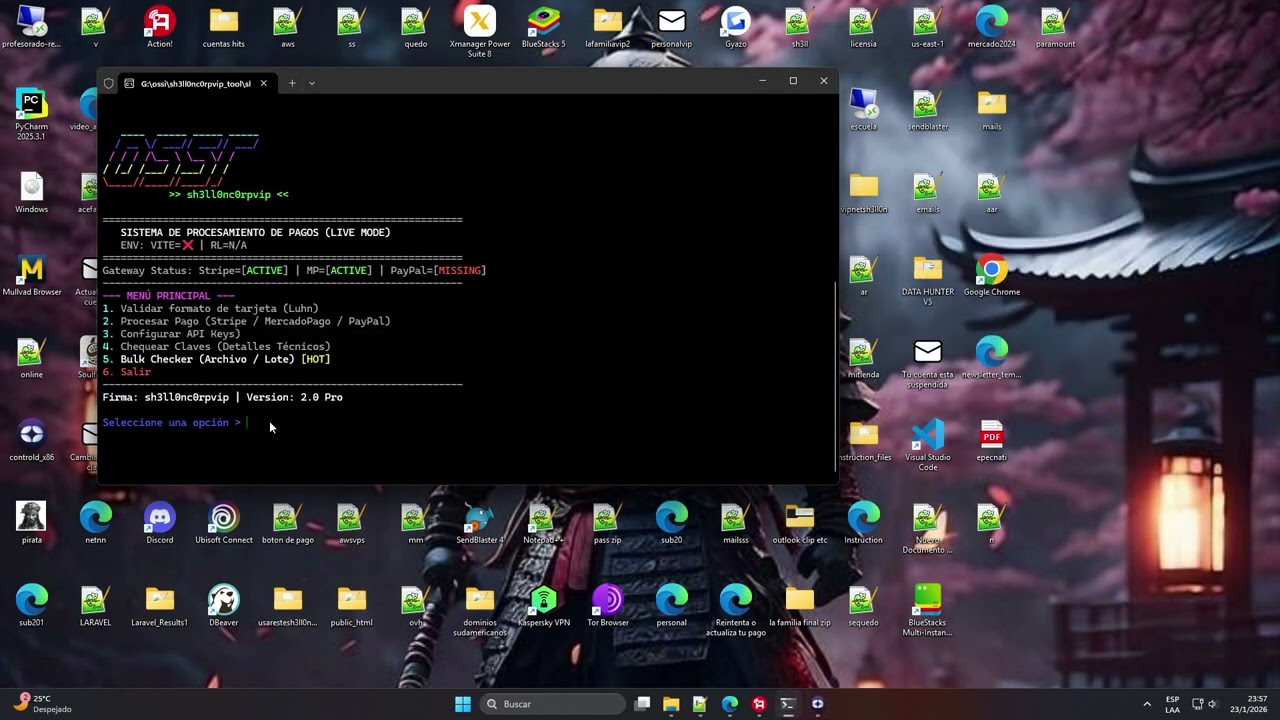Viewport: 1280px width, 720px height.
Task: Open the outlook clip etc folder
Action: point(800,523)
